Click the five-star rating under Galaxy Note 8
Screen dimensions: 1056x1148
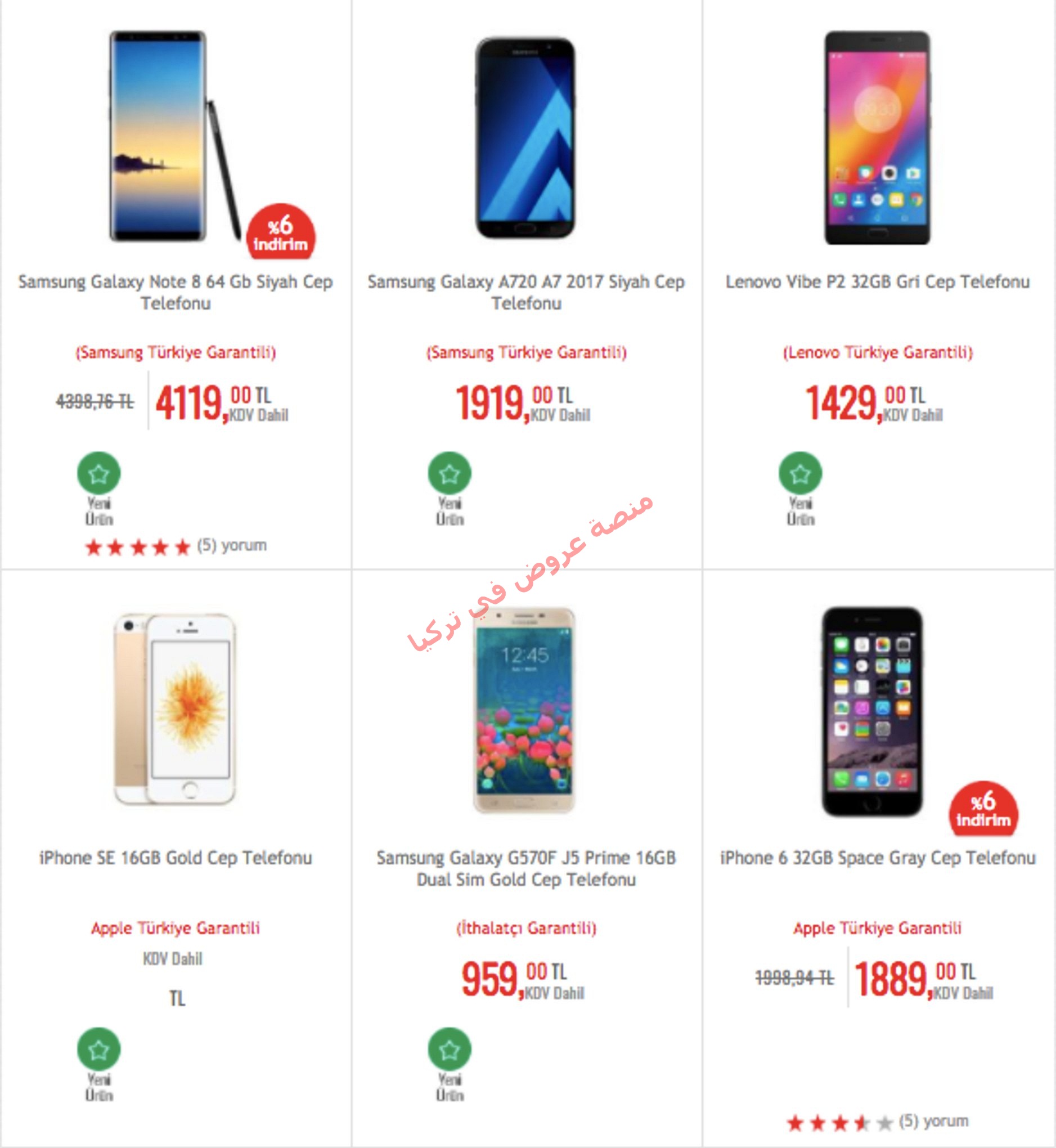pos(137,547)
